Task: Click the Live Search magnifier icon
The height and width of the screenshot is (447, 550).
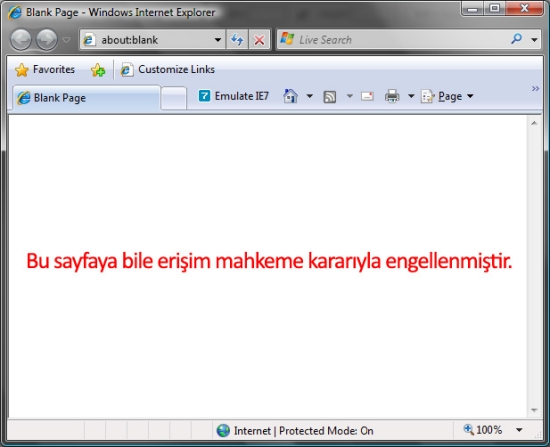Action: (516, 39)
